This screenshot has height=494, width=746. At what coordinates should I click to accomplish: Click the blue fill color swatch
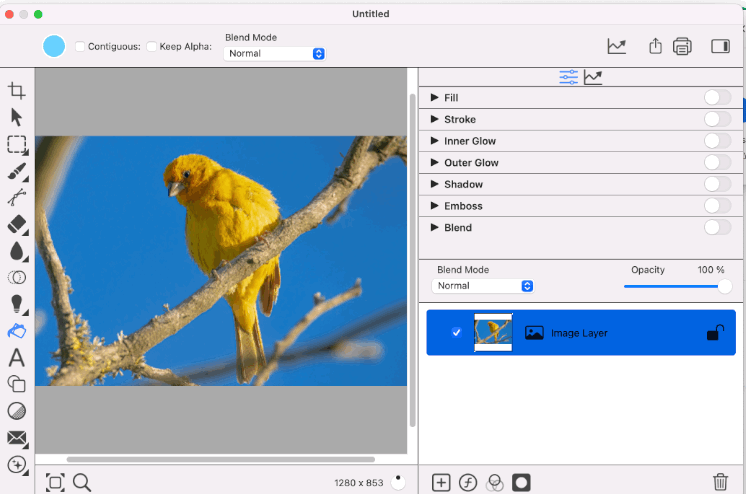[x=54, y=46]
